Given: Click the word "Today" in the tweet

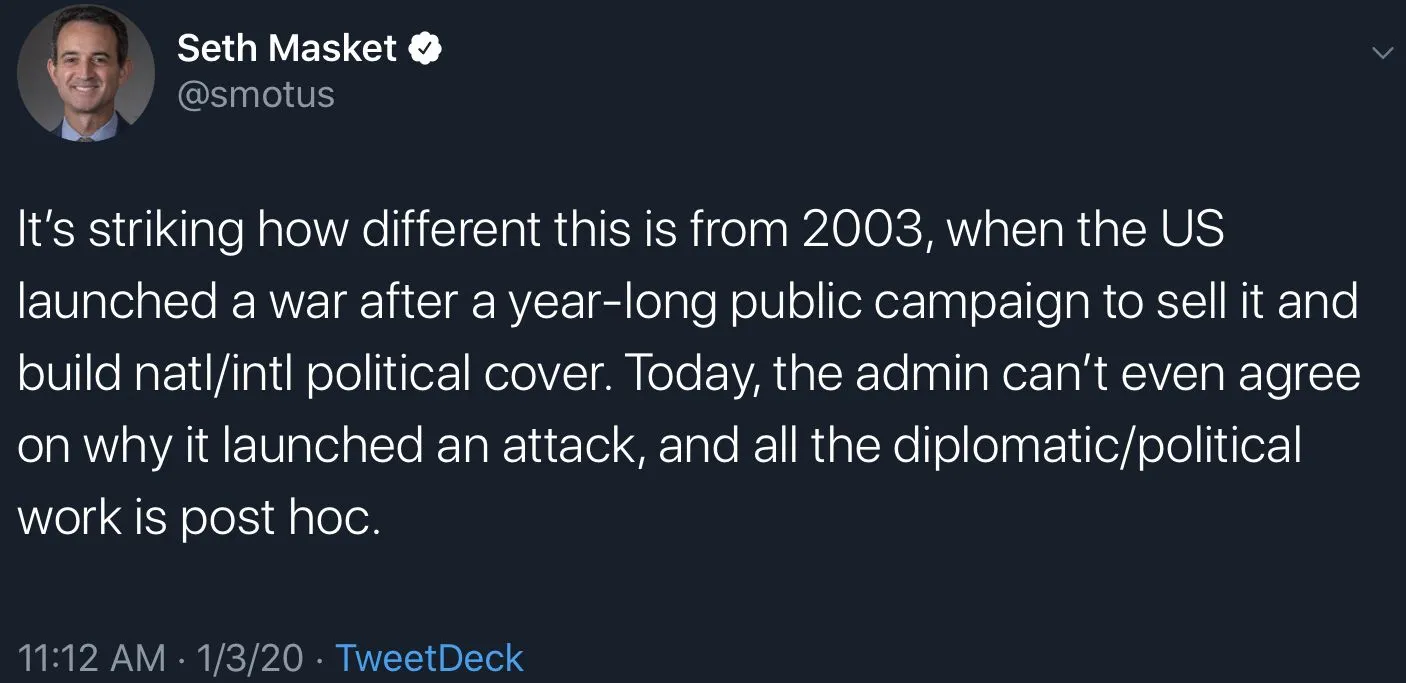Looking at the screenshot, I should pyautogui.click(x=682, y=374).
